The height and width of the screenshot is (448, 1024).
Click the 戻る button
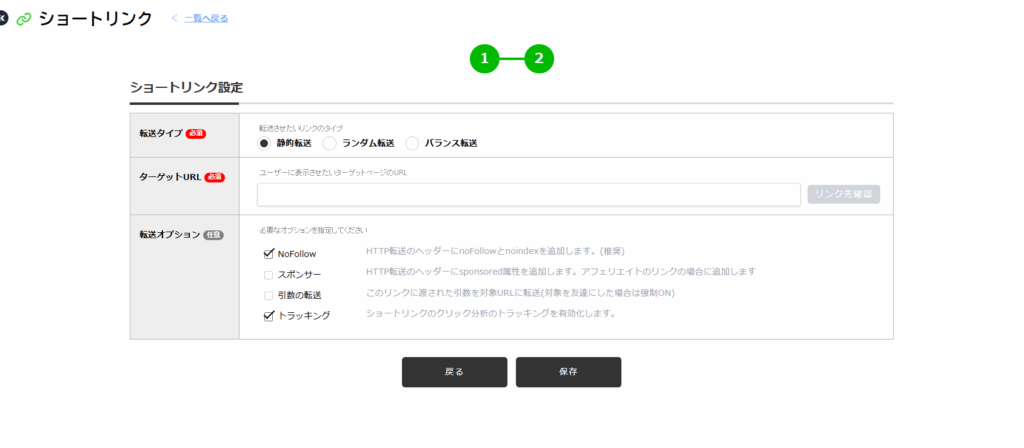point(454,372)
